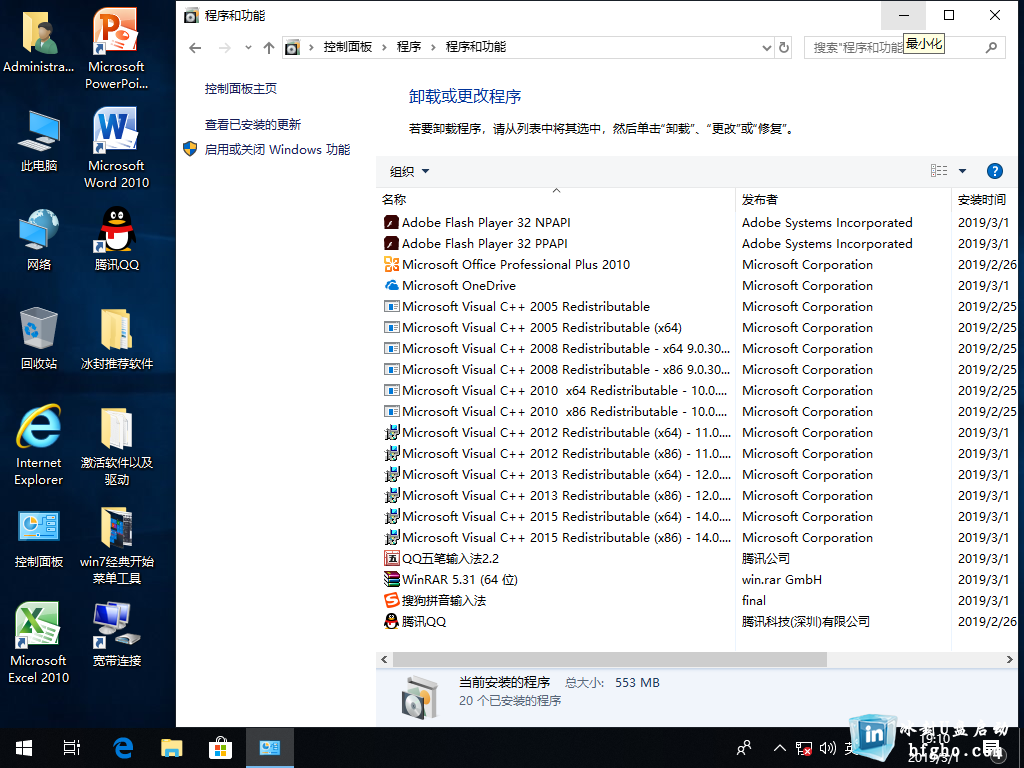Click the horizontal scrollbar thumb
The image size is (1024, 768).
pyautogui.click(x=609, y=660)
